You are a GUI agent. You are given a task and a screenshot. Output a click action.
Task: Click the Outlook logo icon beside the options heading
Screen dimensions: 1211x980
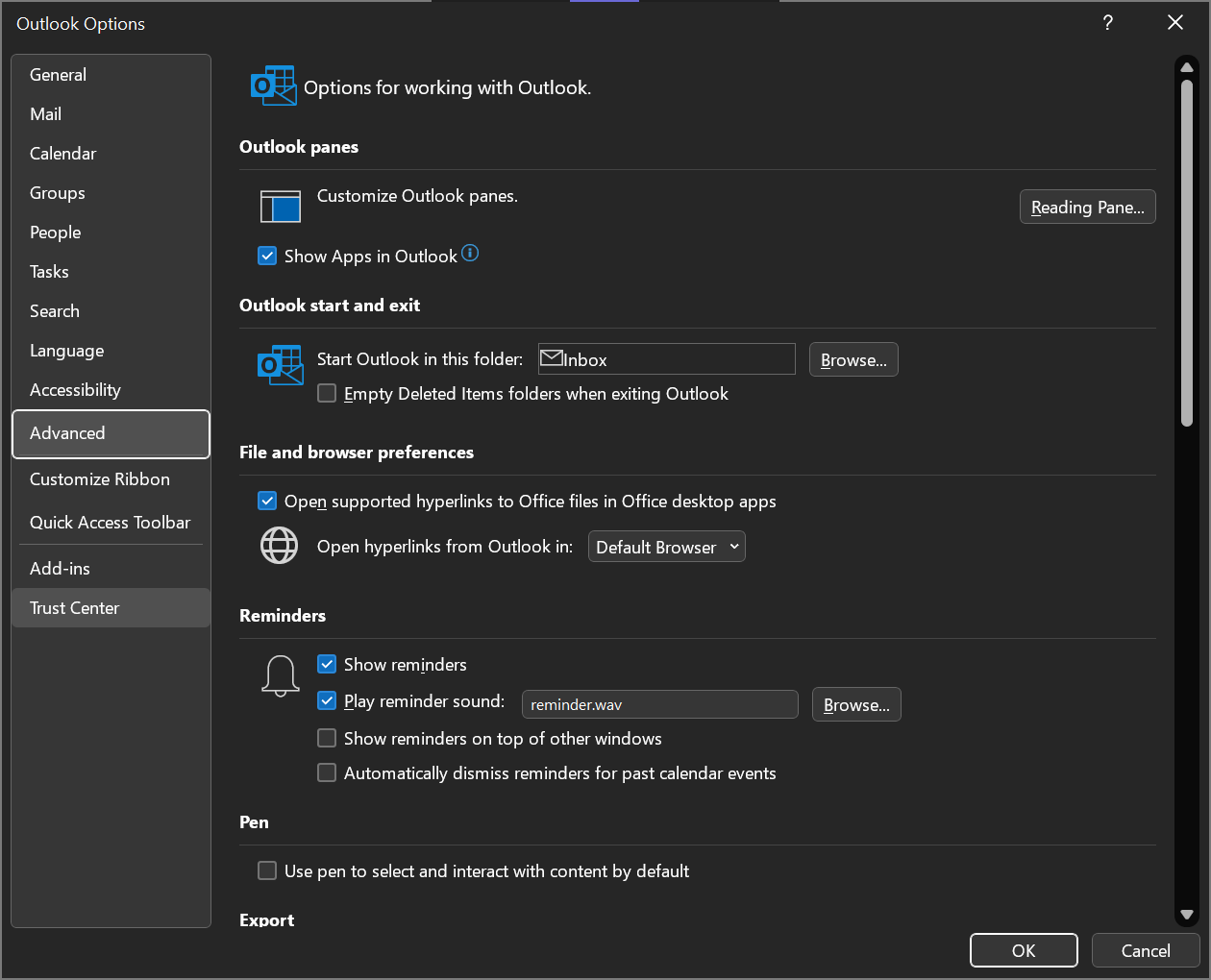(274, 86)
